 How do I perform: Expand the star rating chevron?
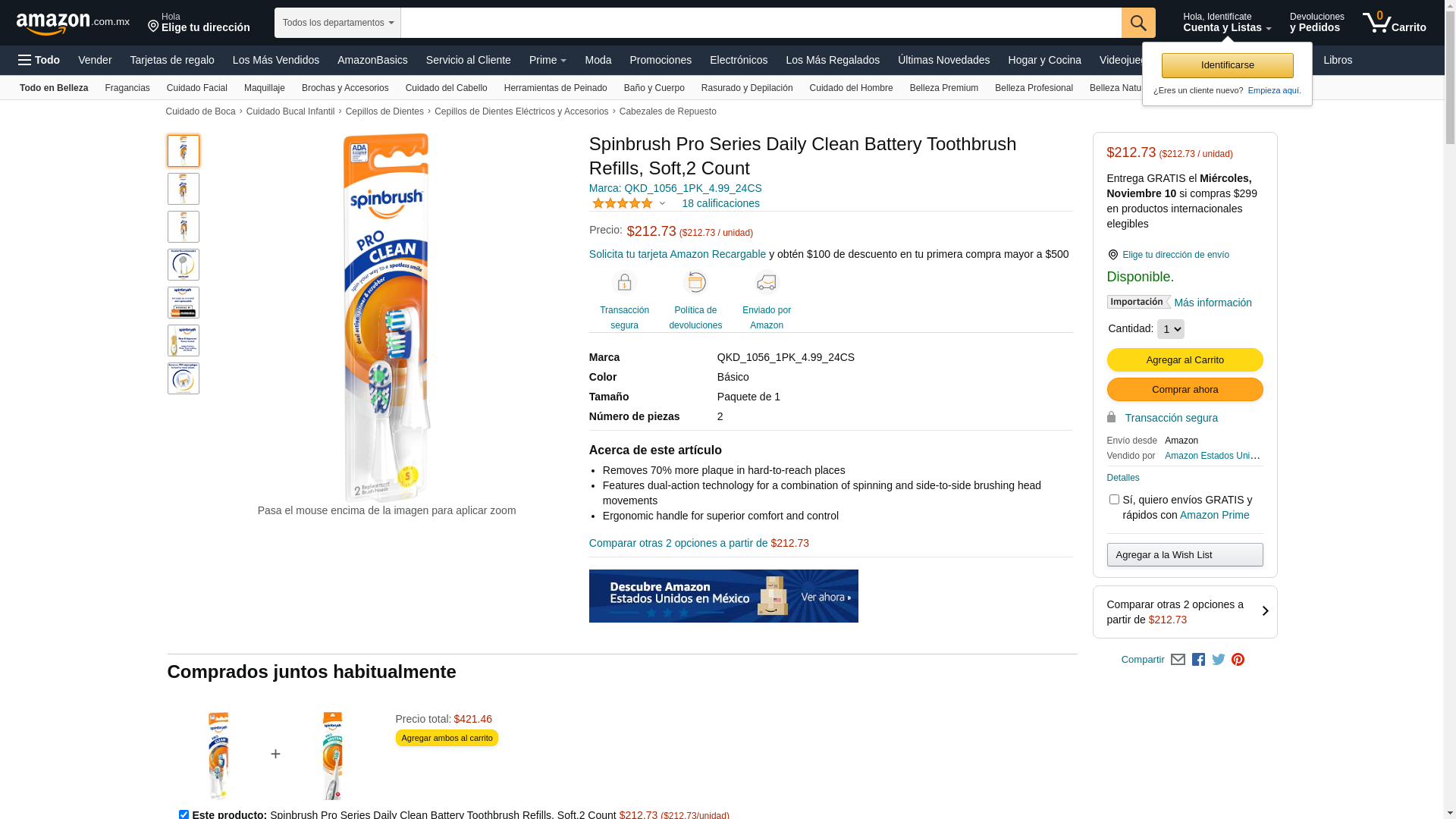tap(662, 203)
